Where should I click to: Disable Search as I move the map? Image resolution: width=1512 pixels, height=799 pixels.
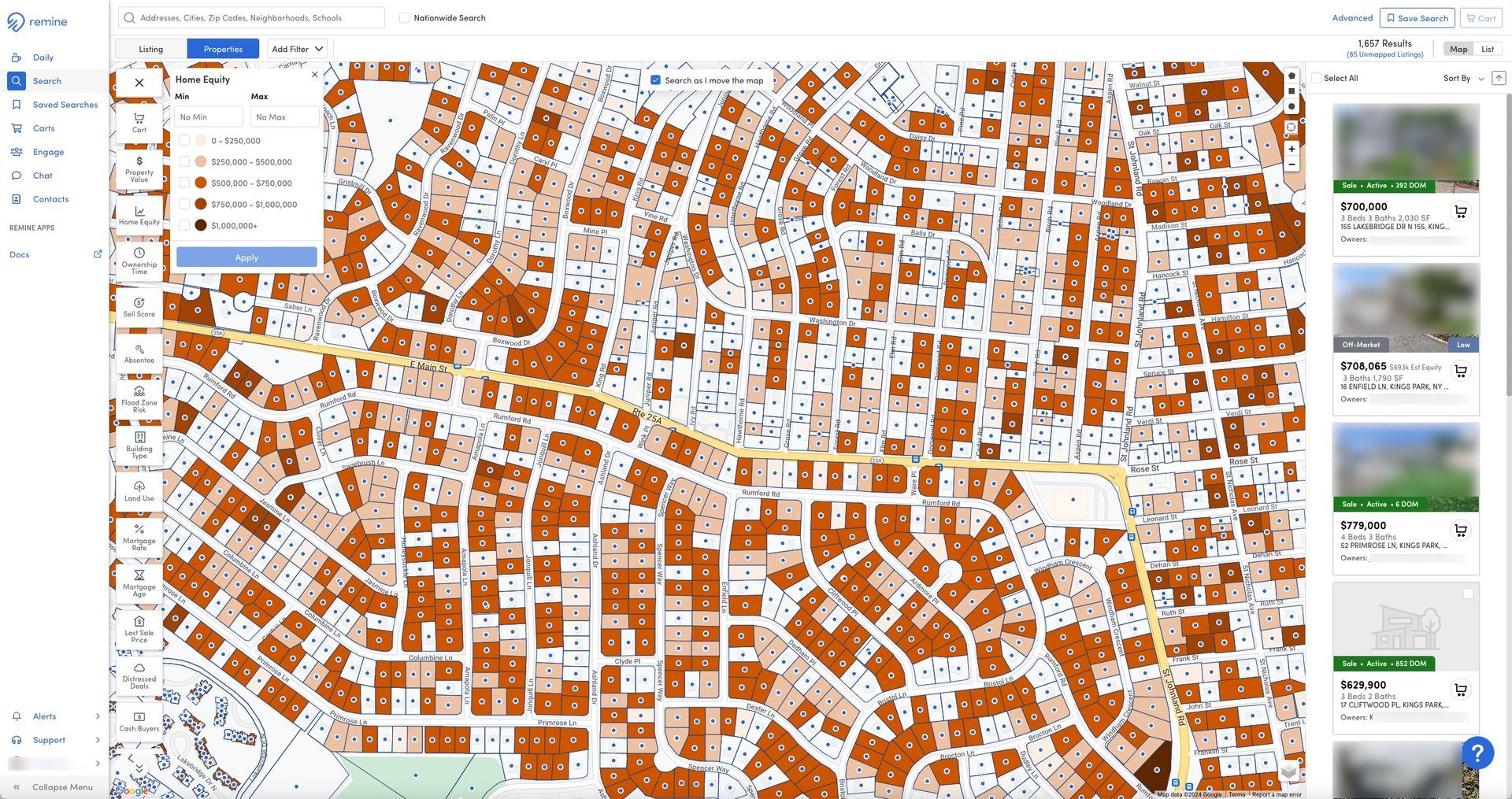[x=654, y=80]
